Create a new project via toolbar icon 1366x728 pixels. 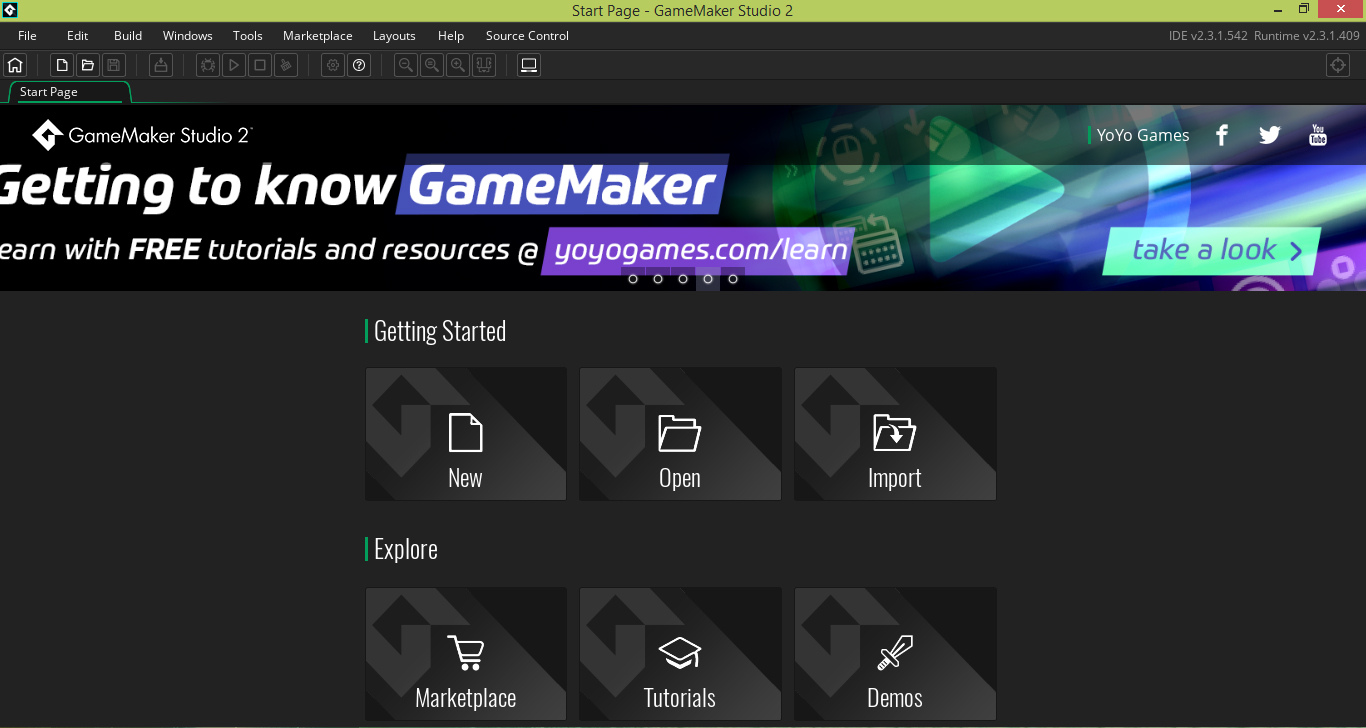click(x=62, y=65)
